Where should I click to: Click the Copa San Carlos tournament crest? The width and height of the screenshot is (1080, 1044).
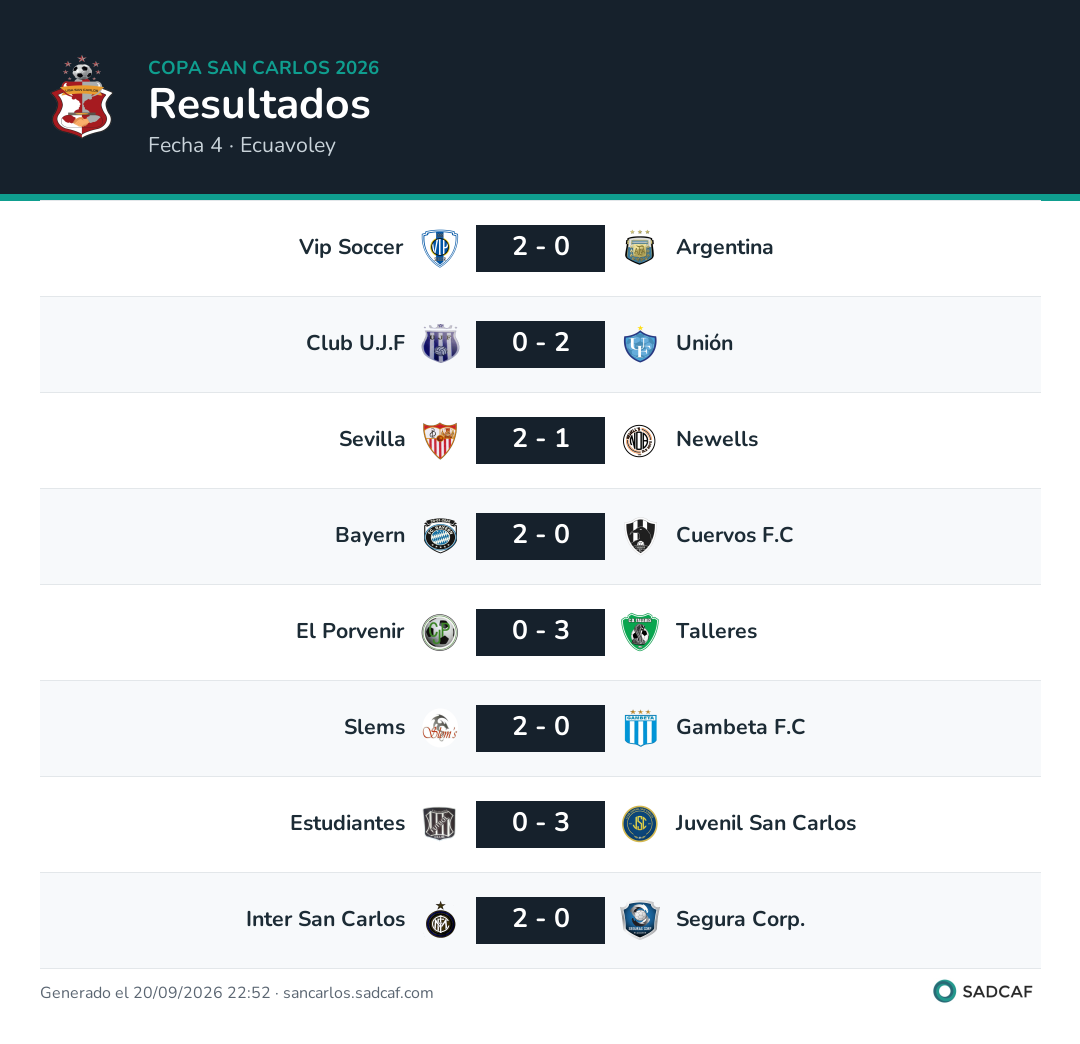(82, 96)
